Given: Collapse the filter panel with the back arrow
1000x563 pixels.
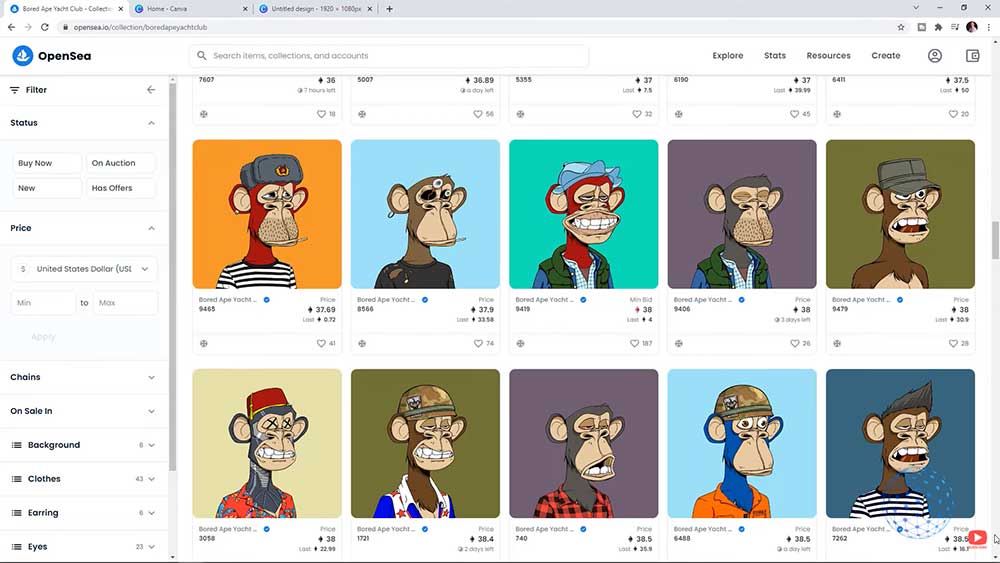Looking at the screenshot, I should pos(151,90).
